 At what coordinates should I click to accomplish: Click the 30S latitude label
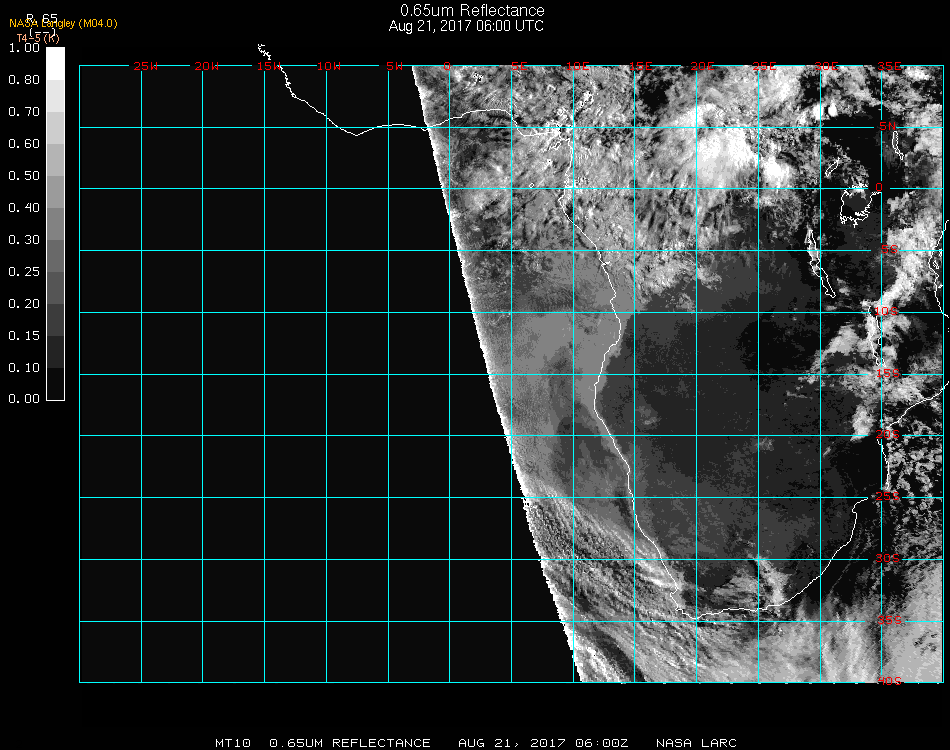[x=888, y=558]
